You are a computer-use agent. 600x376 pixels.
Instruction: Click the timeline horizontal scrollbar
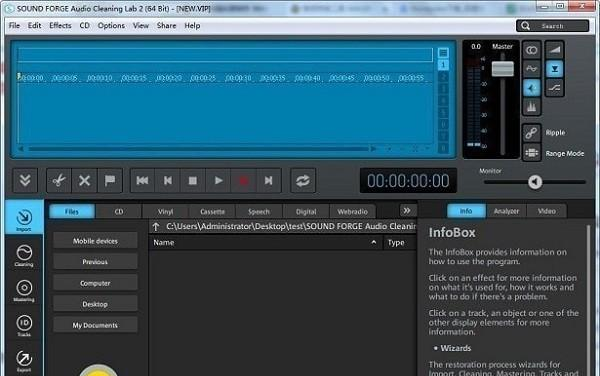pyautogui.click(x=198, y=149)
